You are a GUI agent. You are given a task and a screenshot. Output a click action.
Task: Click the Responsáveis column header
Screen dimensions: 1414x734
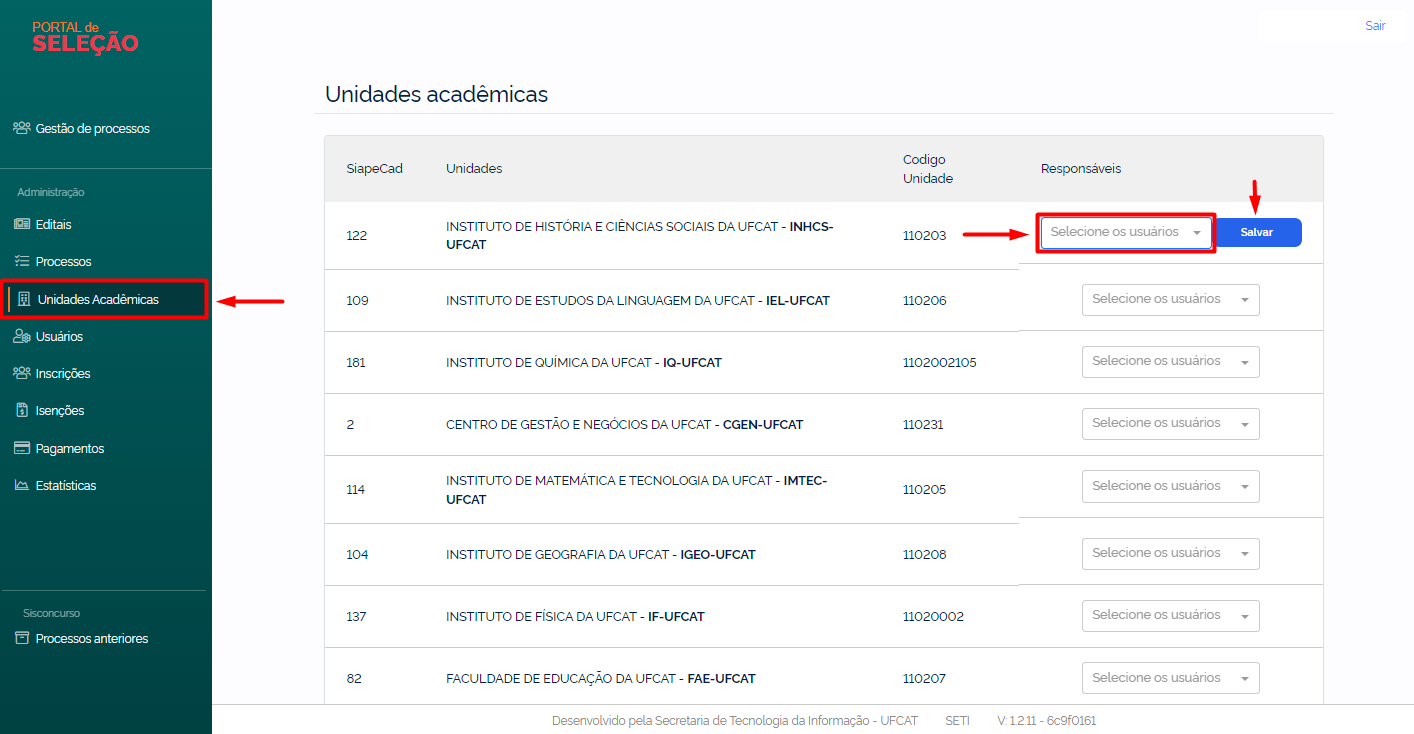pyautogui.click(x=1081, y=169)
